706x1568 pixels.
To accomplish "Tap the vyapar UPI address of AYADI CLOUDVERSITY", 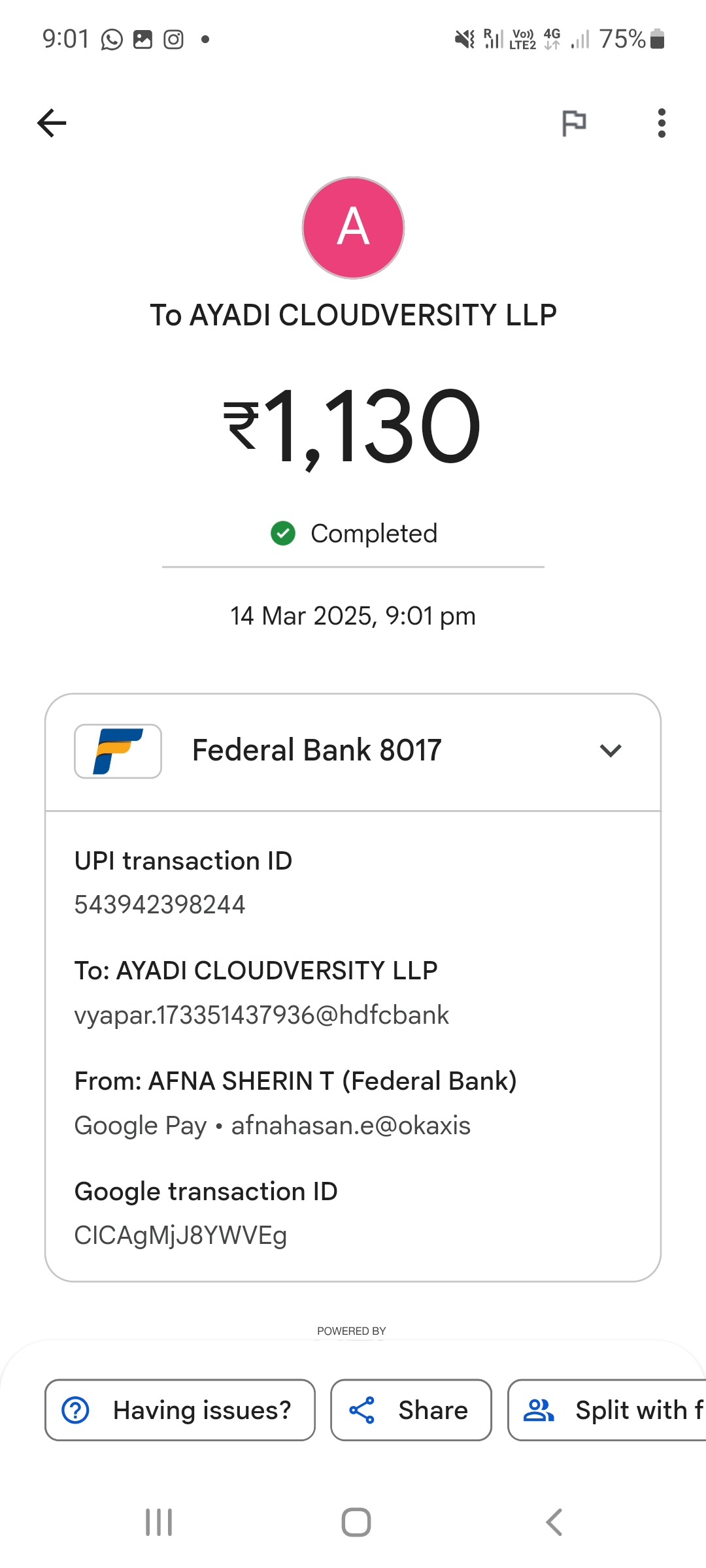I will [x=261, y=1015].
